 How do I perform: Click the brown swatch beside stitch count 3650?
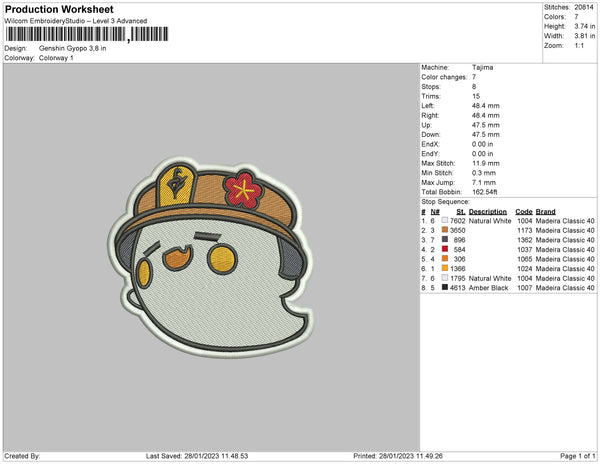point(445,230)
